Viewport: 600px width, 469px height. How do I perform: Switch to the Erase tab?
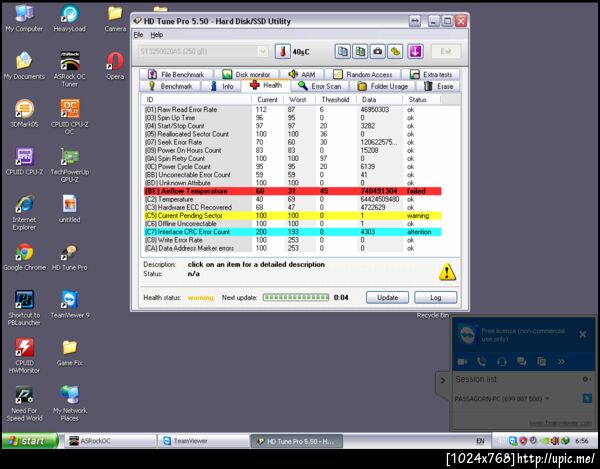(x=439, y=86)
